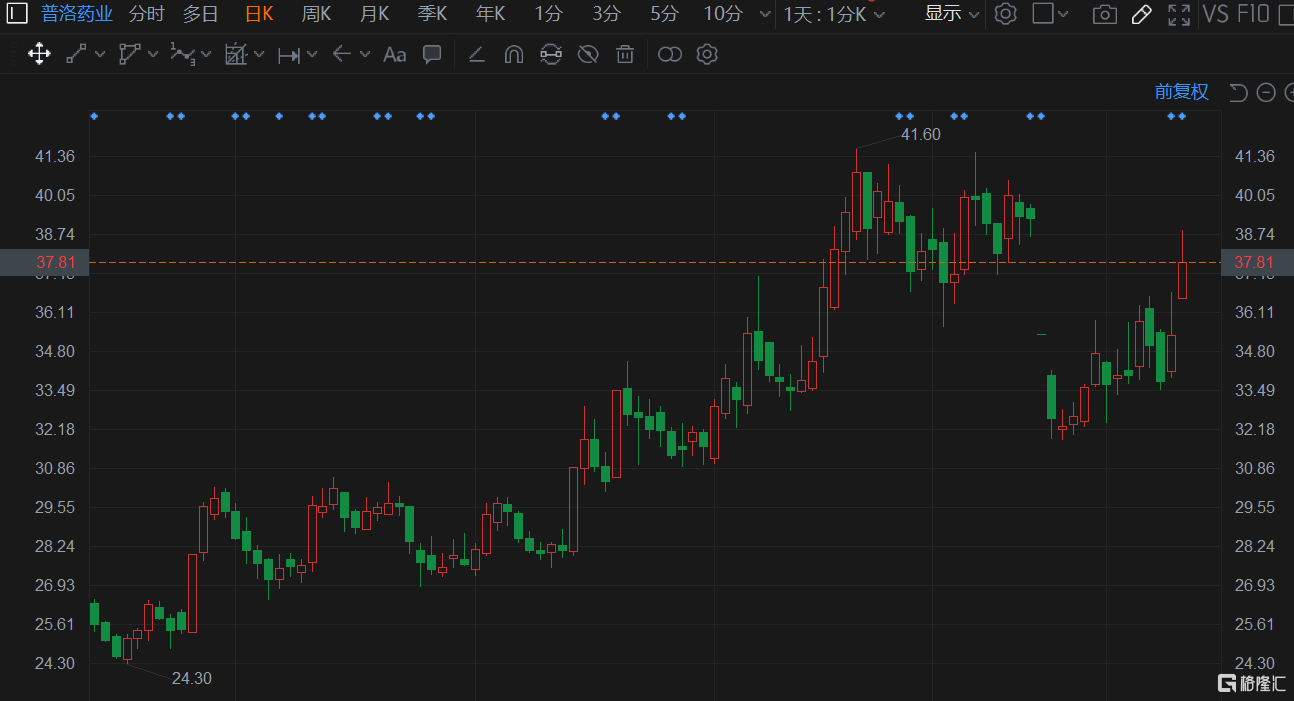Toggle the left sidebar panel icon
The width and height of the screenshot is (1294, 701).
pos(16,14)
